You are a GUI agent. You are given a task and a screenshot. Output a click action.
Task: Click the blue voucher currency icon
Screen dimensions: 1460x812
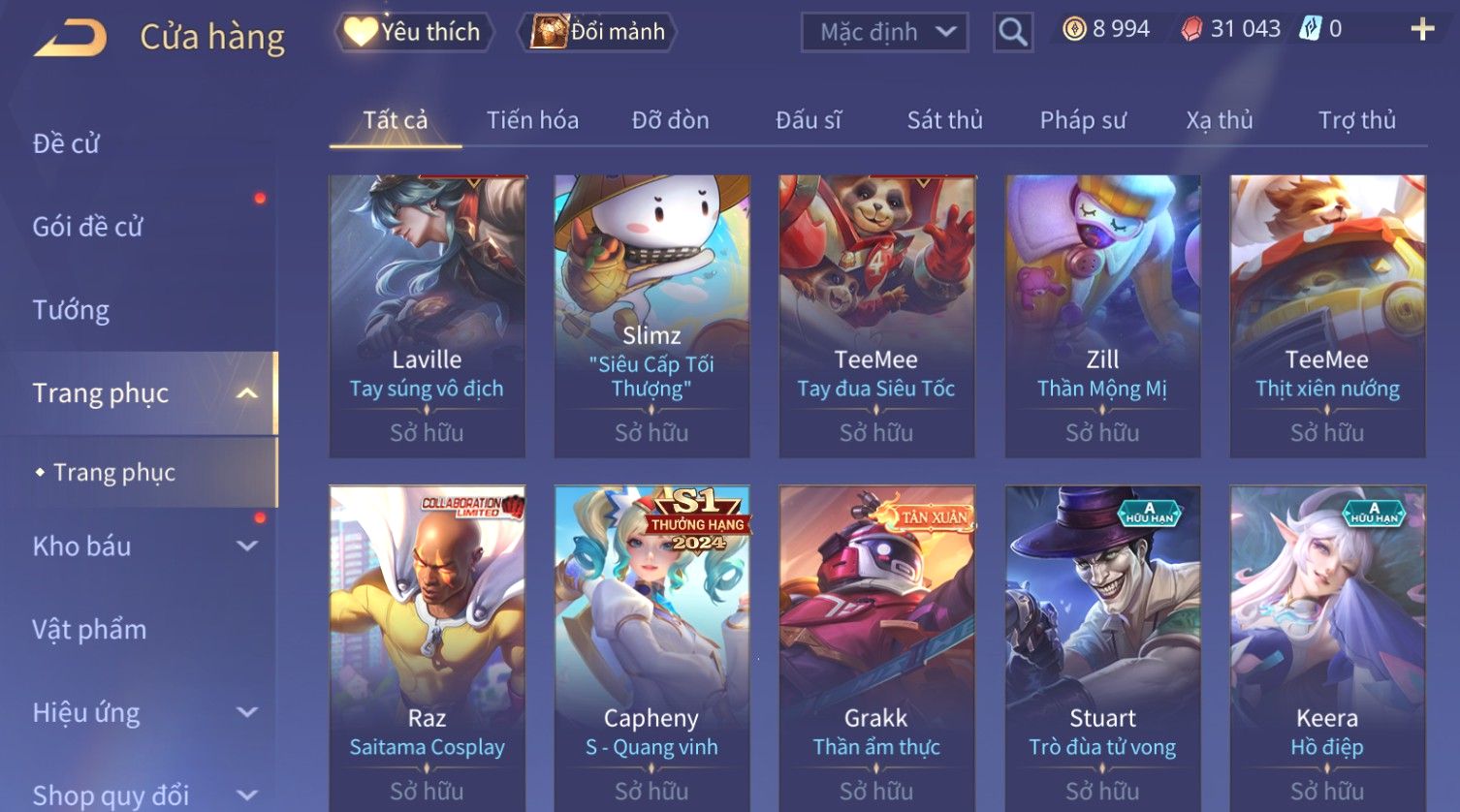(x=1311, y=29)
